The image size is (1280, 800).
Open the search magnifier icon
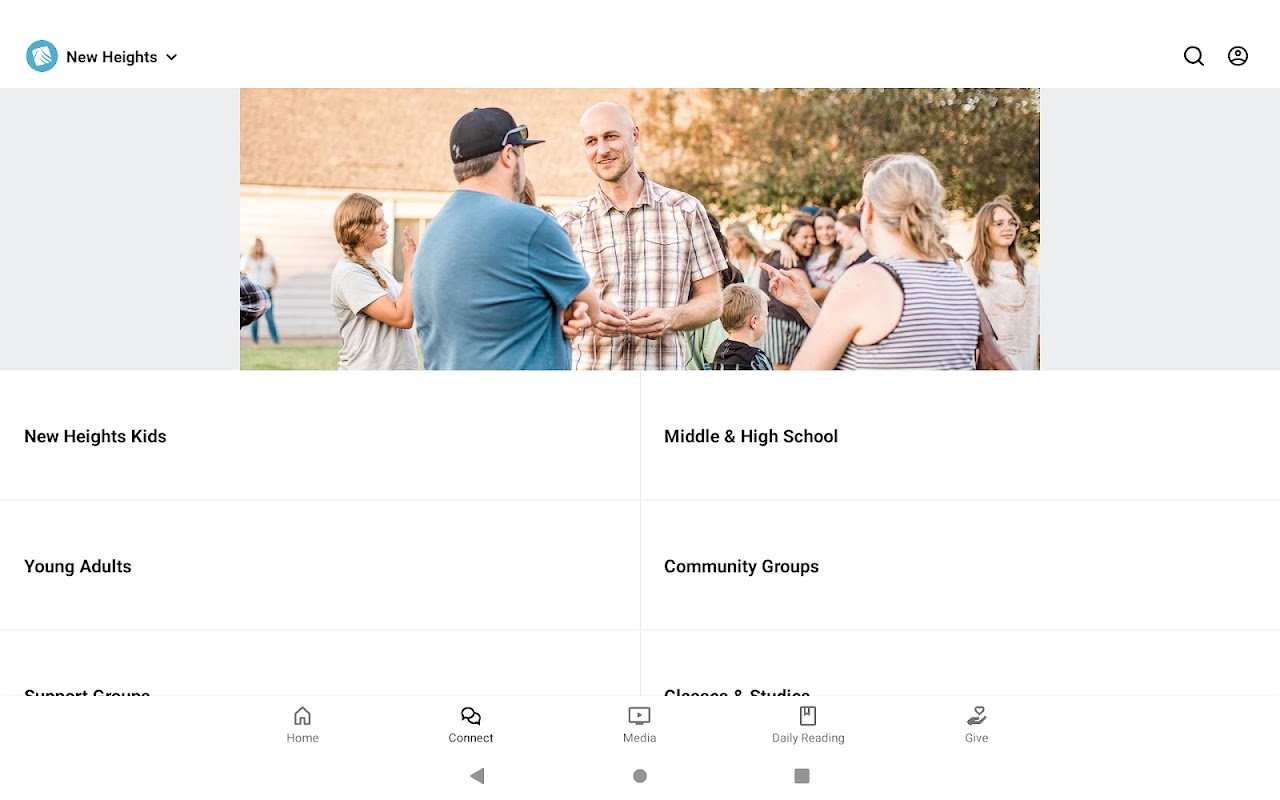point(1194,56)
